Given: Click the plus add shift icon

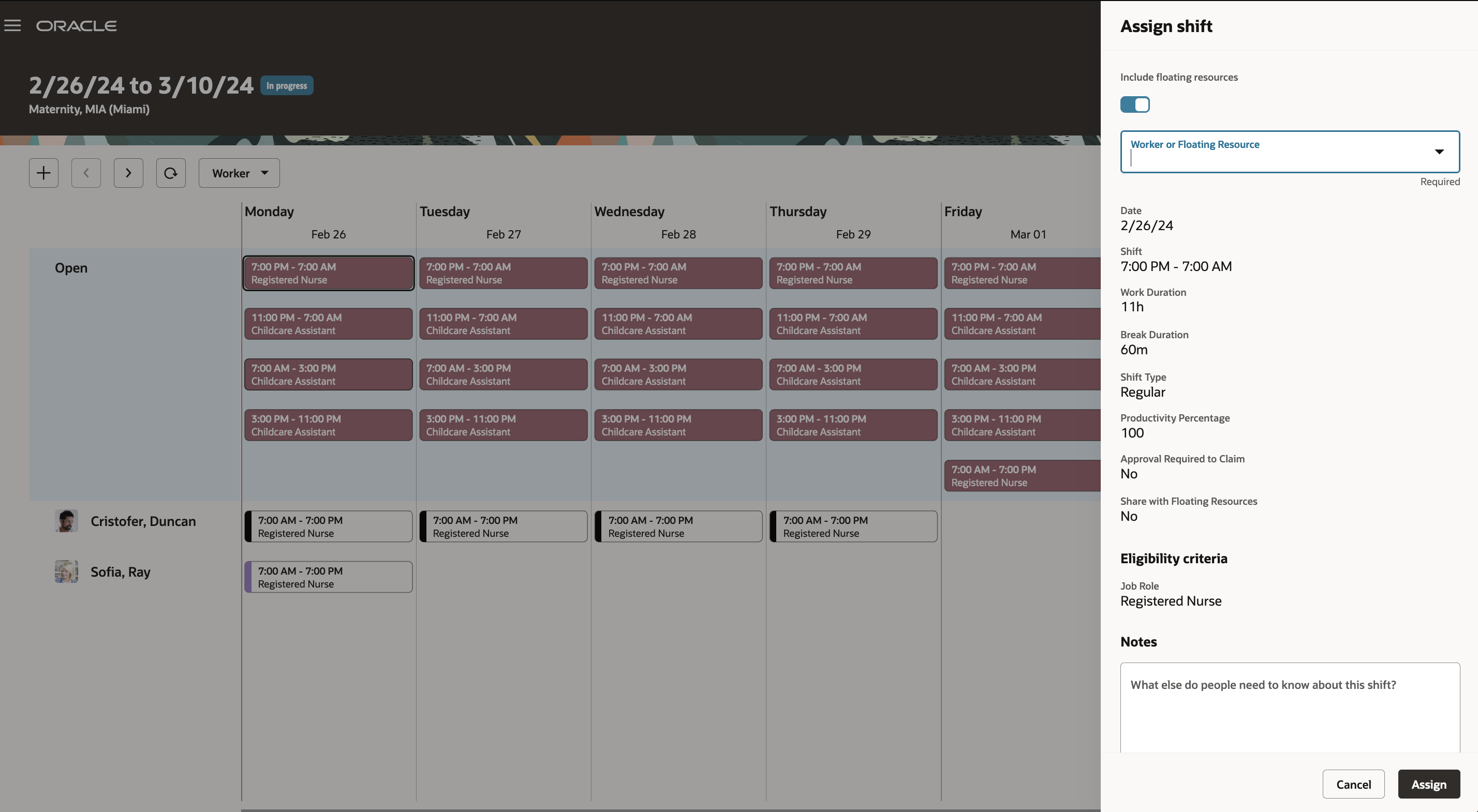Looking at the screenshot, I should click(x=43, y=173).
